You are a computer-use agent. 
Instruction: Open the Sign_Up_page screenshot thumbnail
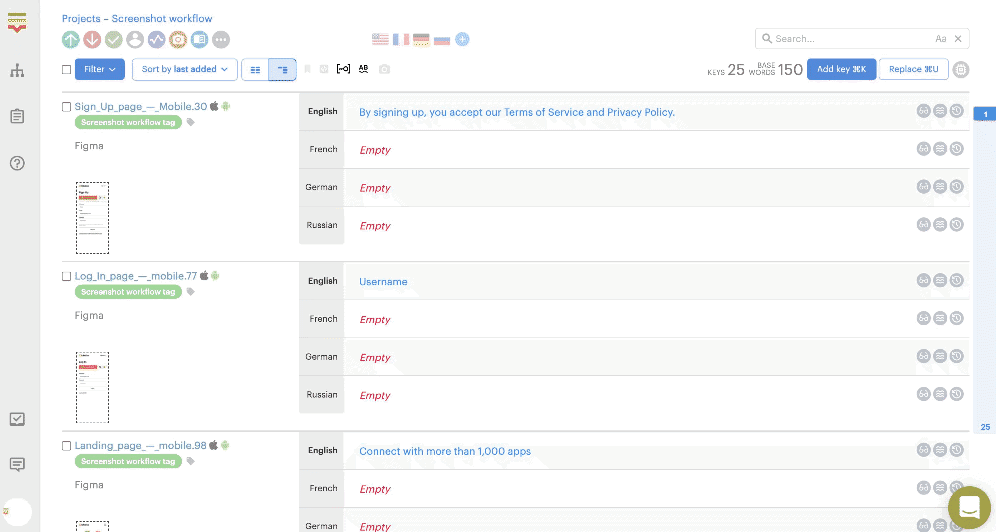[92, 218]
